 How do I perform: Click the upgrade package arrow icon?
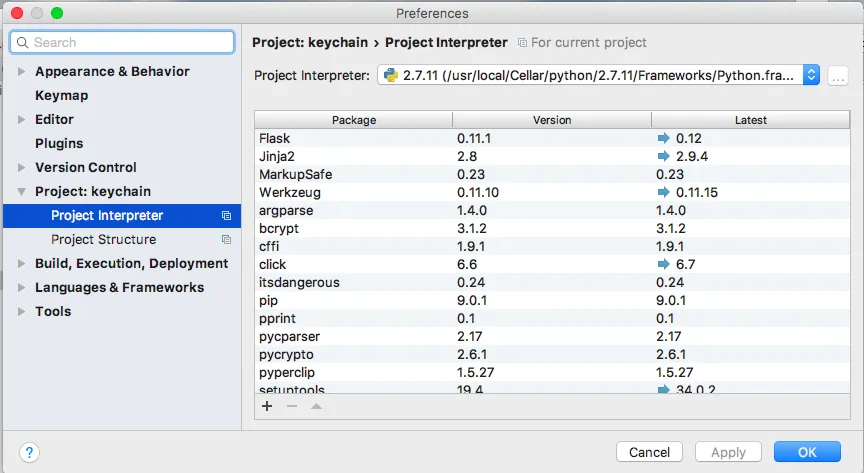click(x=316, y=406)
